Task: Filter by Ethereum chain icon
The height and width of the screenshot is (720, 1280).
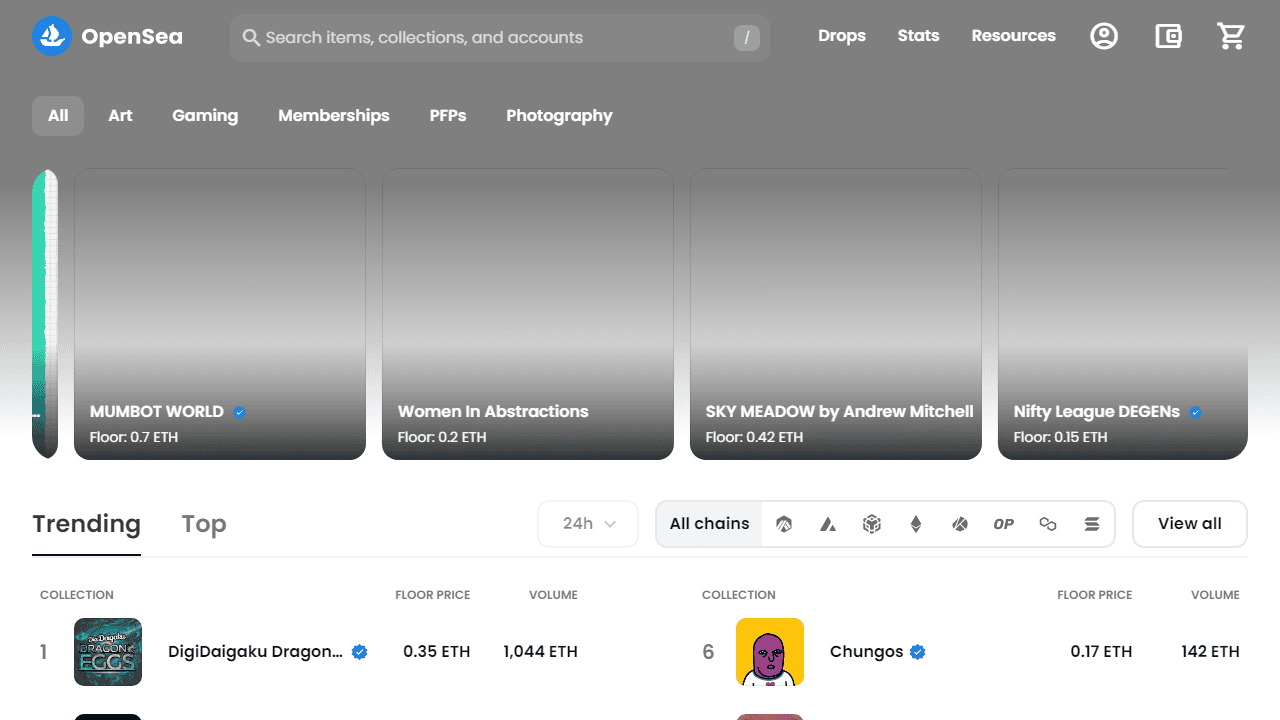Action: click(916, 524)
